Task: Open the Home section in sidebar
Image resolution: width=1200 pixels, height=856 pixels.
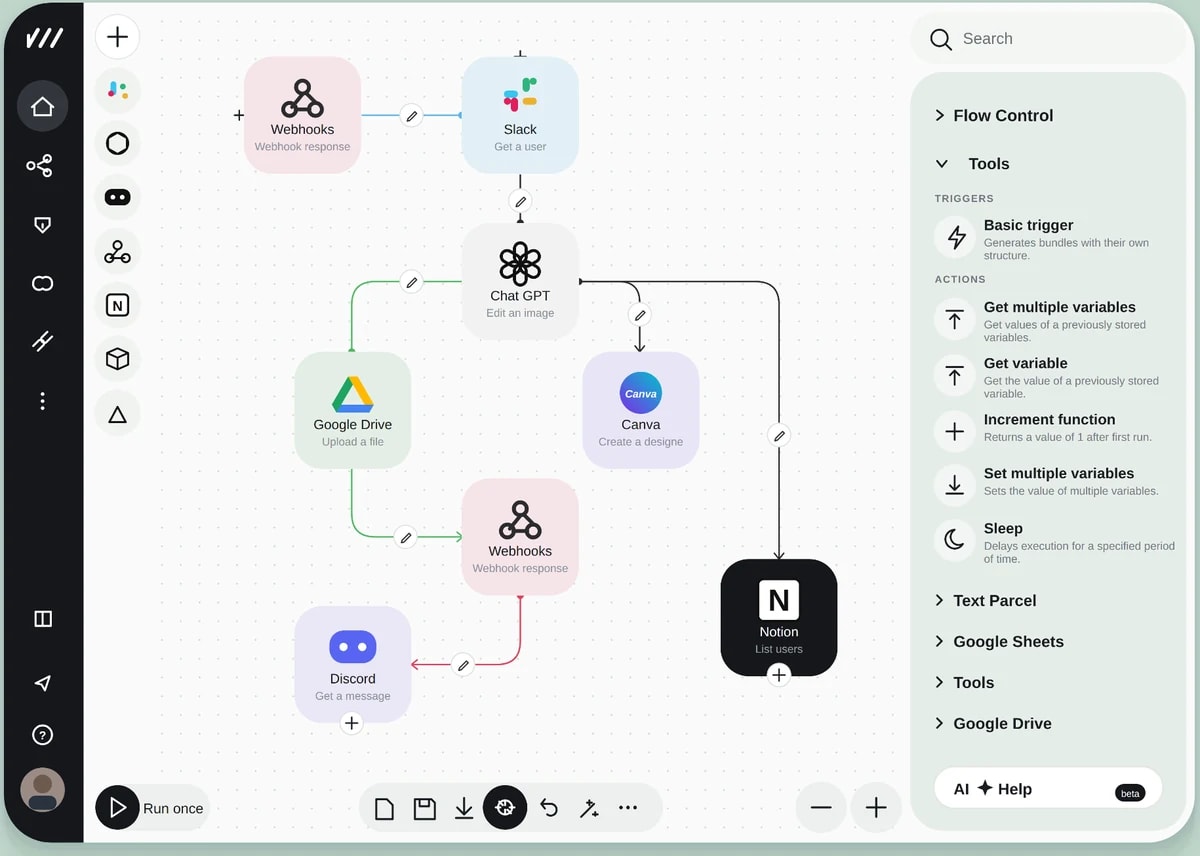Action: [x=42, y=106]
